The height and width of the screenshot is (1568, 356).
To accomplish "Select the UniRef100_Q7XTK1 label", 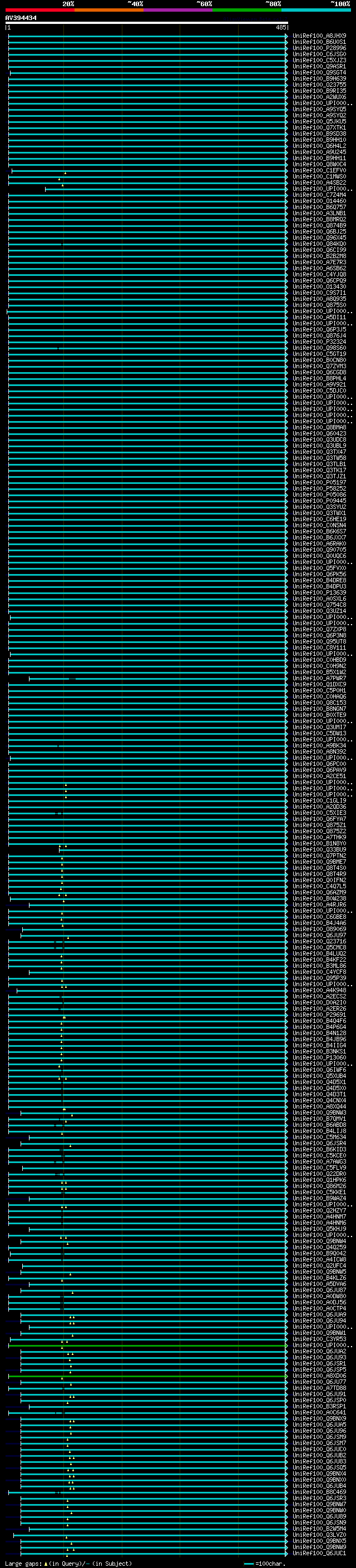I will (x=319, y=127).
